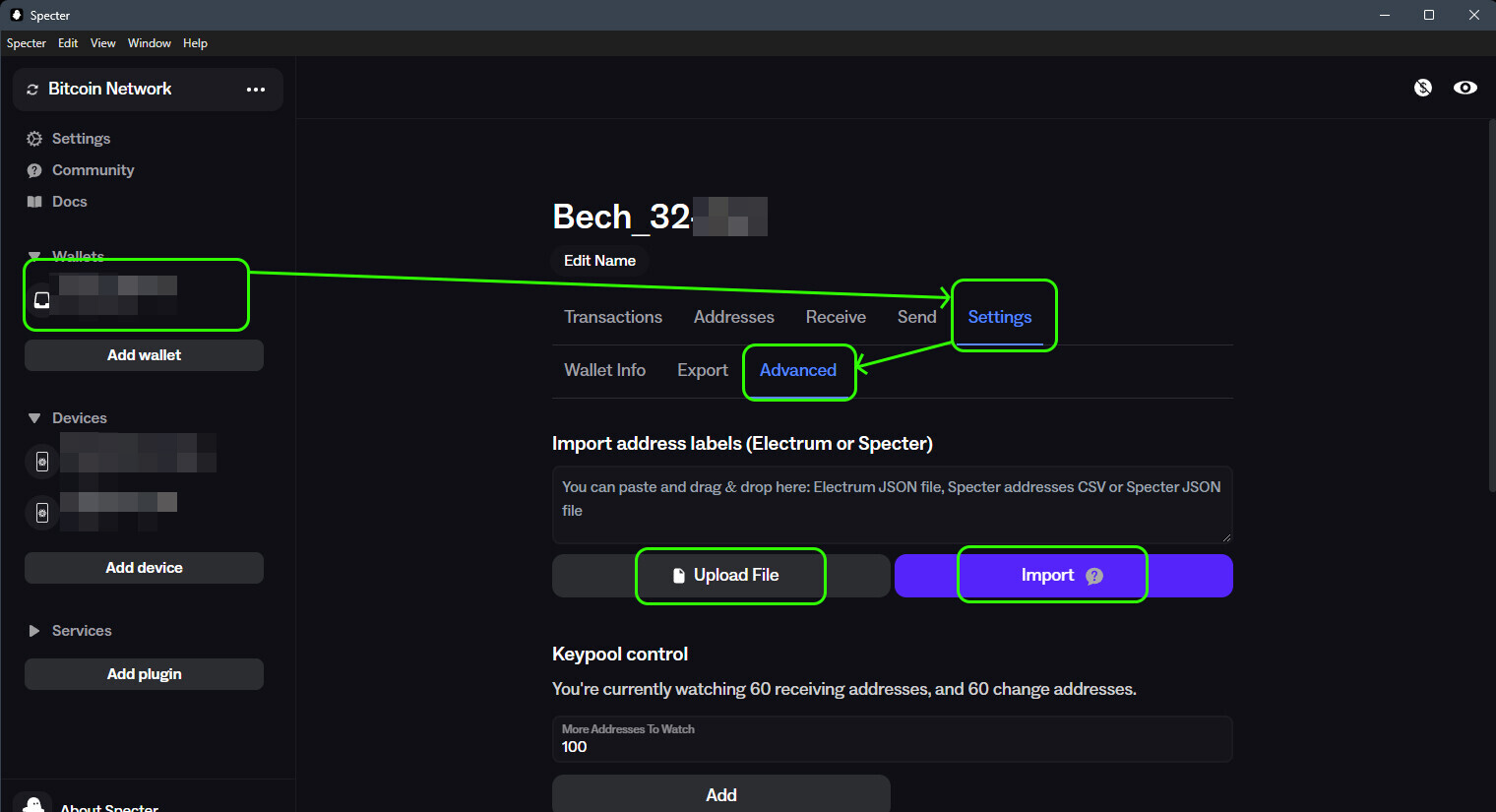This screenshot has width=1496, height=812.
Task: Open the Settings link in sidebar
Action: (x=81, y=139)
